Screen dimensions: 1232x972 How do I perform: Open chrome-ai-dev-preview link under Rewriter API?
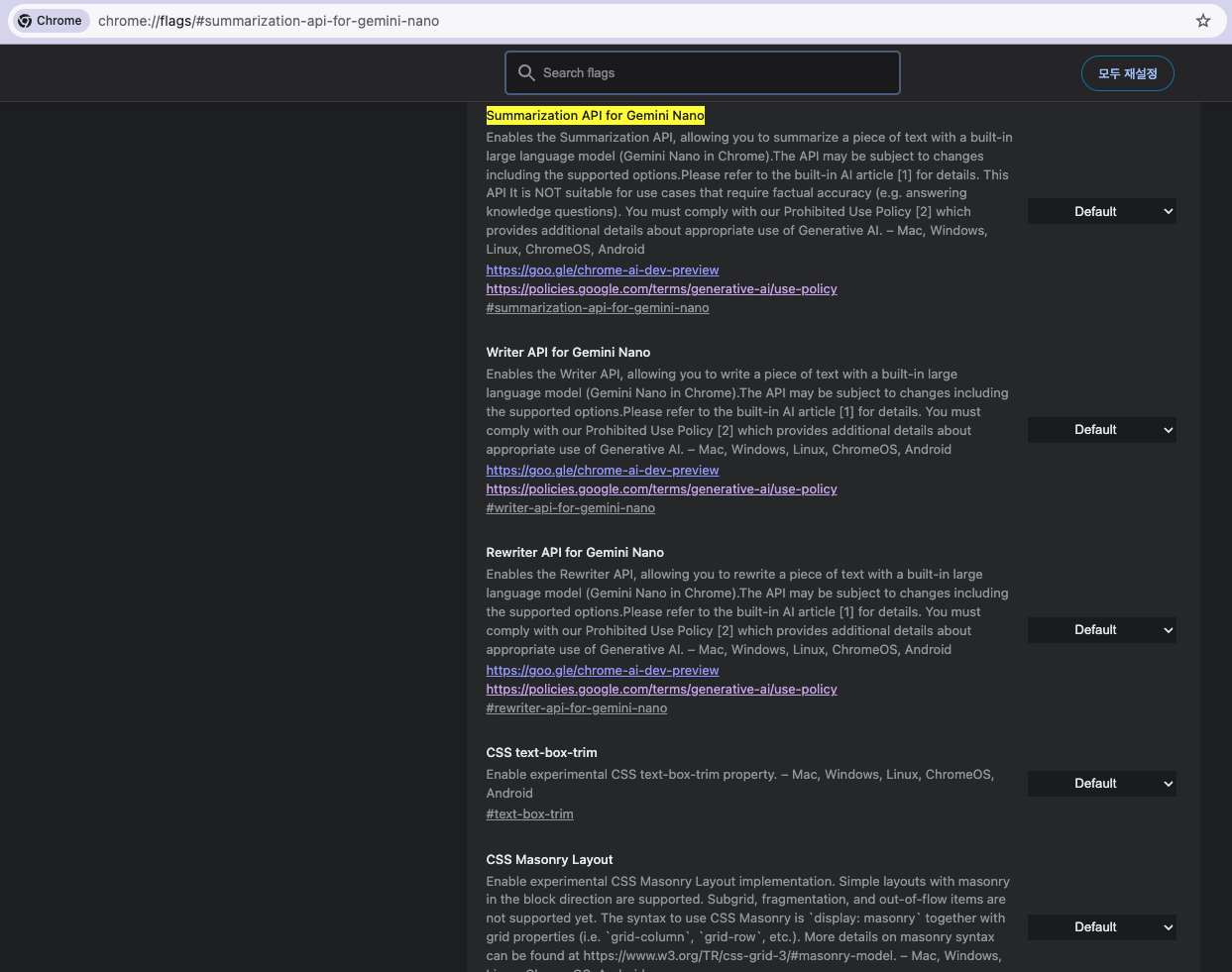(603, 671)
